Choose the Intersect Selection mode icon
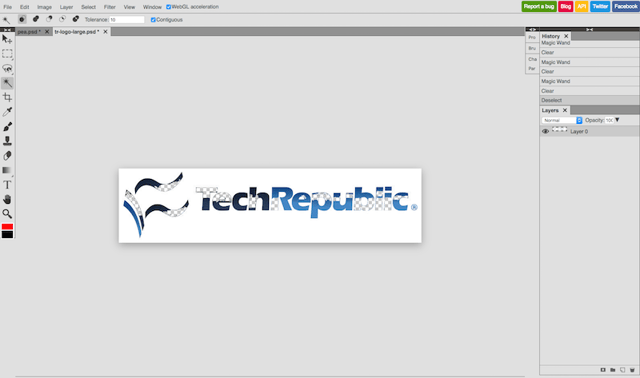 point(62,19)
